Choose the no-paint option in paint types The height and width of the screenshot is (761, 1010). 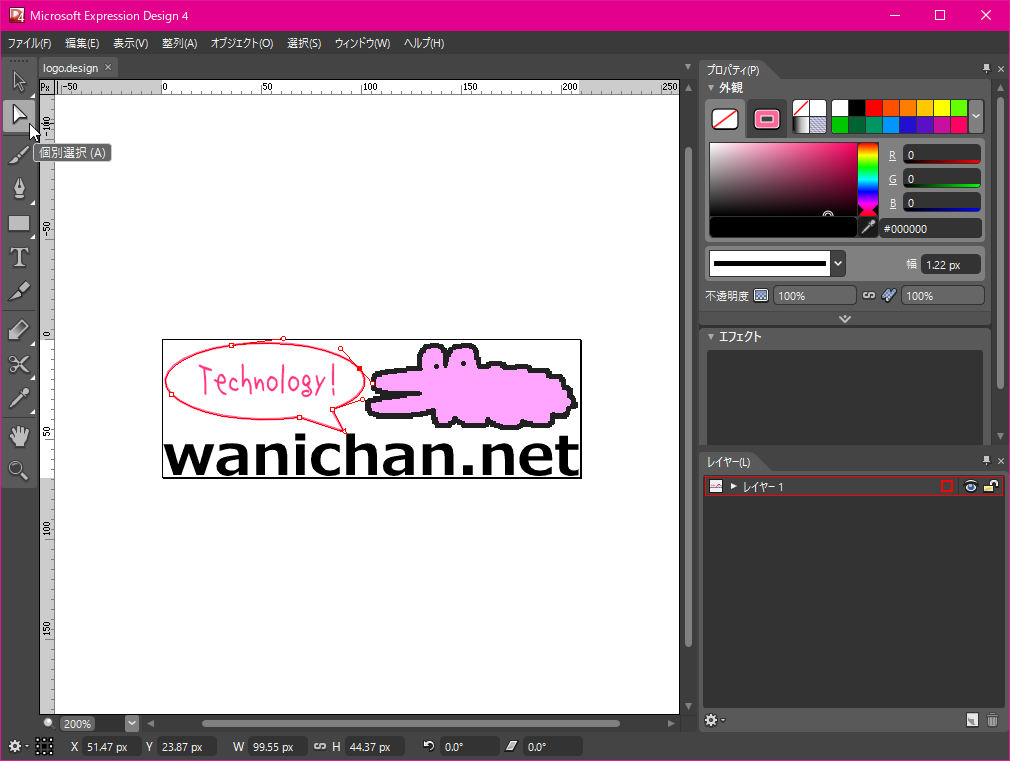pyautogui.click(x=801, y=108)
